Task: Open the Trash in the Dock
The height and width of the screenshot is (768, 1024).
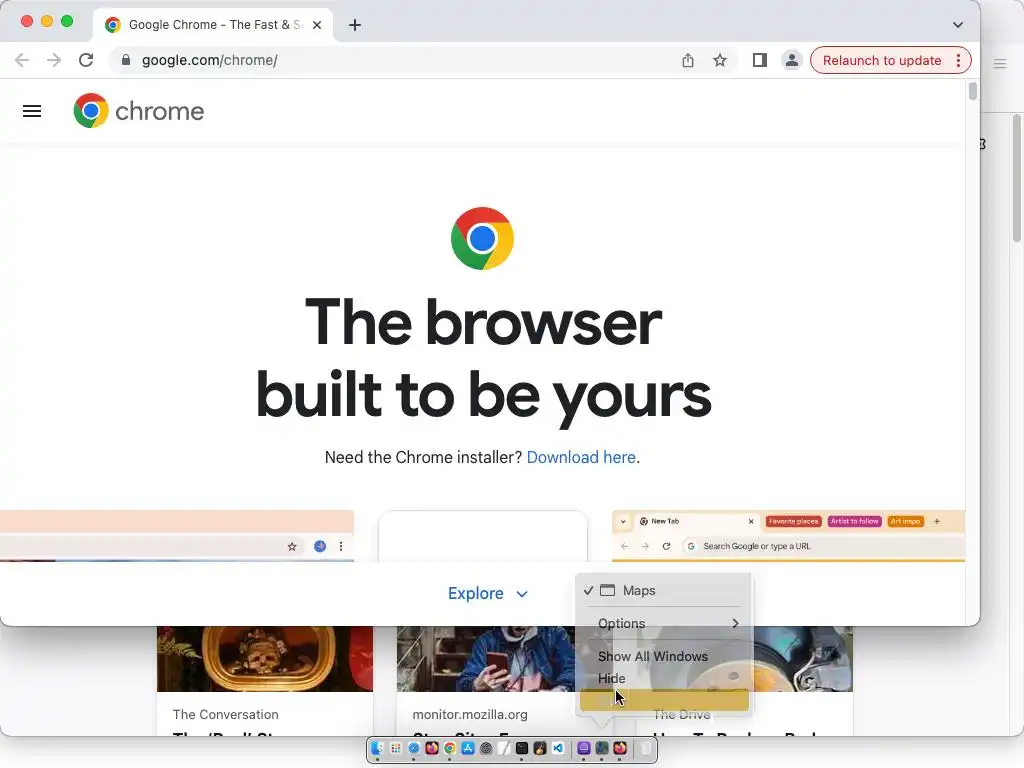Action: pyautogui.click(x=646, y=748)
